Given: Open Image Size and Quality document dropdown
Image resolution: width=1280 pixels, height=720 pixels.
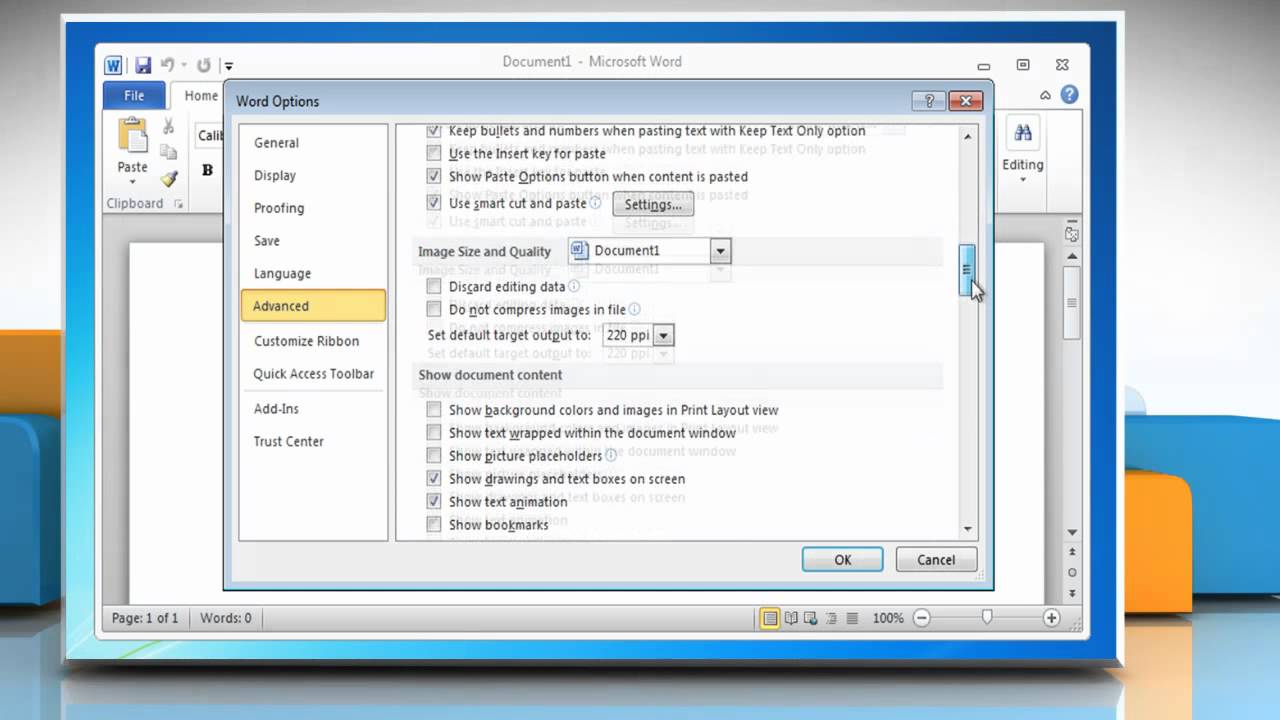Looking at the screenshot, I should (x=720, y=251).
